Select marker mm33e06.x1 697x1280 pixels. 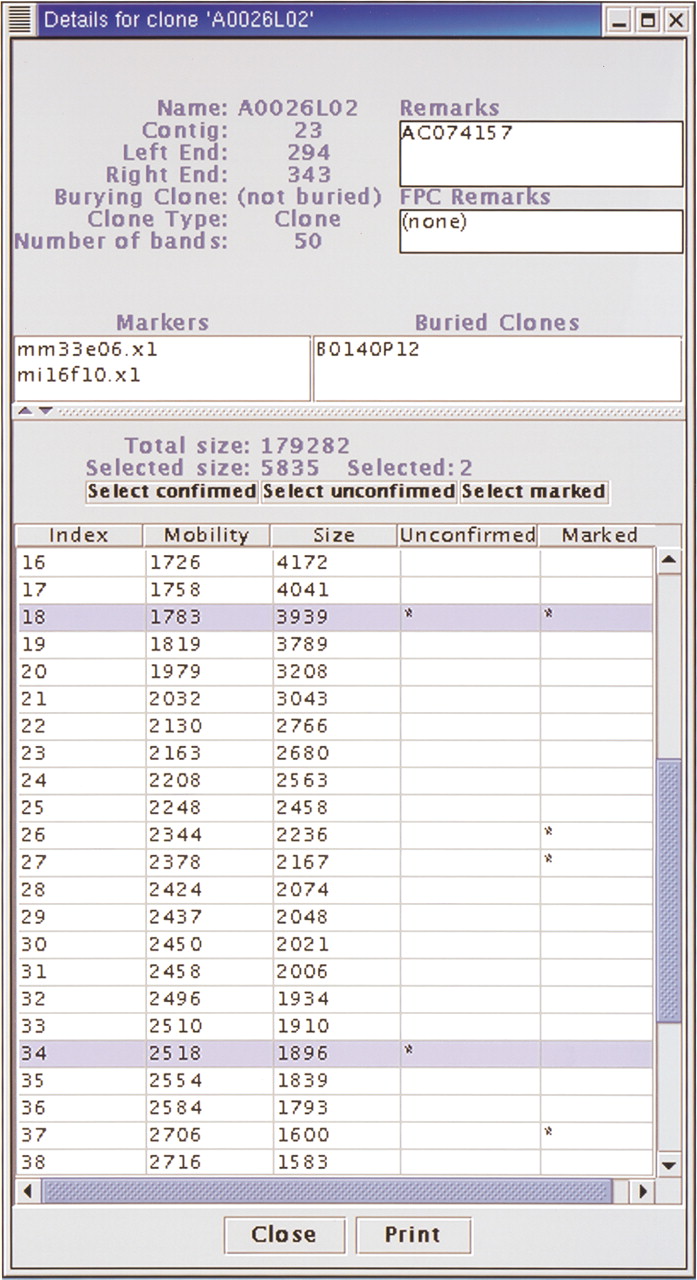(87, 351)
